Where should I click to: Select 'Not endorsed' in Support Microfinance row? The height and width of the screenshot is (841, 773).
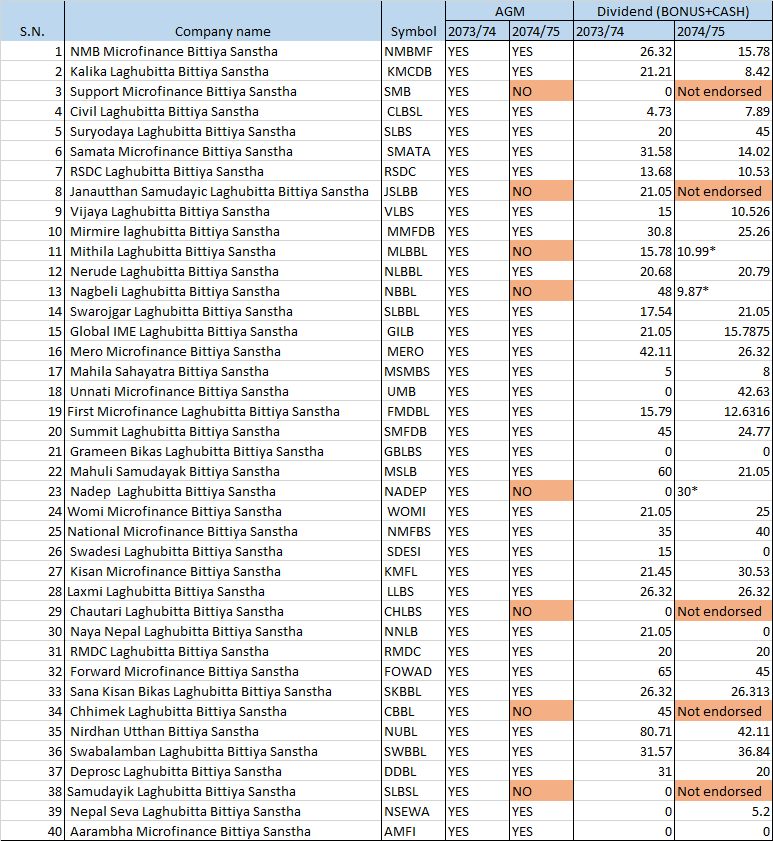[x=723, y=92]
